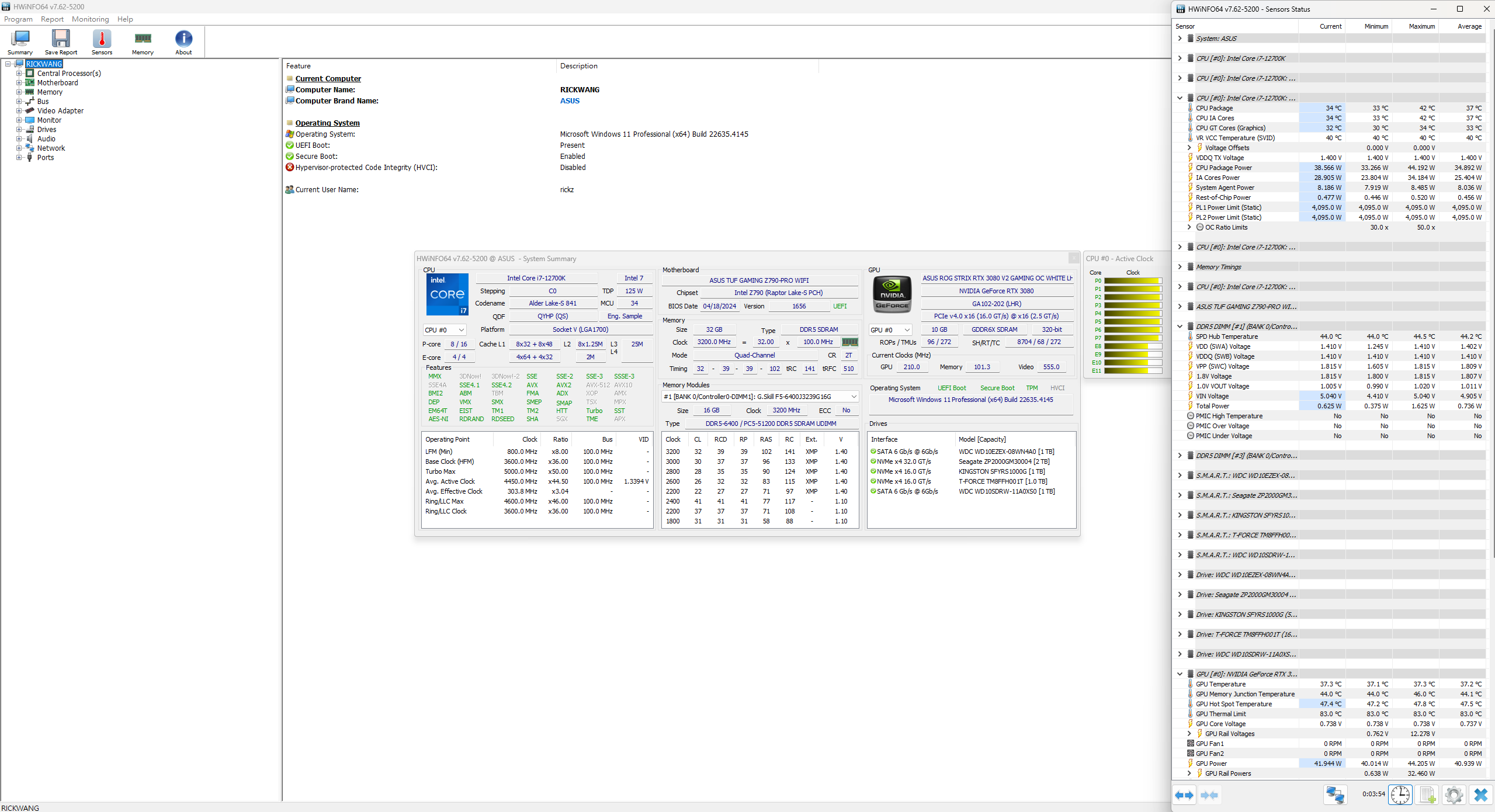Collapse the RICKWANG root tree node
This screenshot has height=812, width=1495.
(8, 64)
